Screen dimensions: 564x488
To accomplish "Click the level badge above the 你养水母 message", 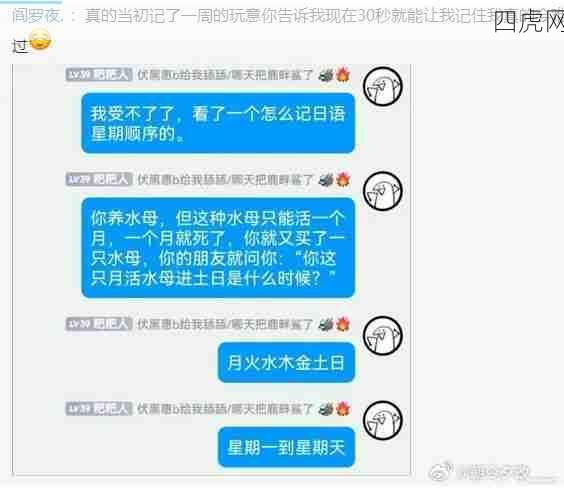I will (99, 179).
